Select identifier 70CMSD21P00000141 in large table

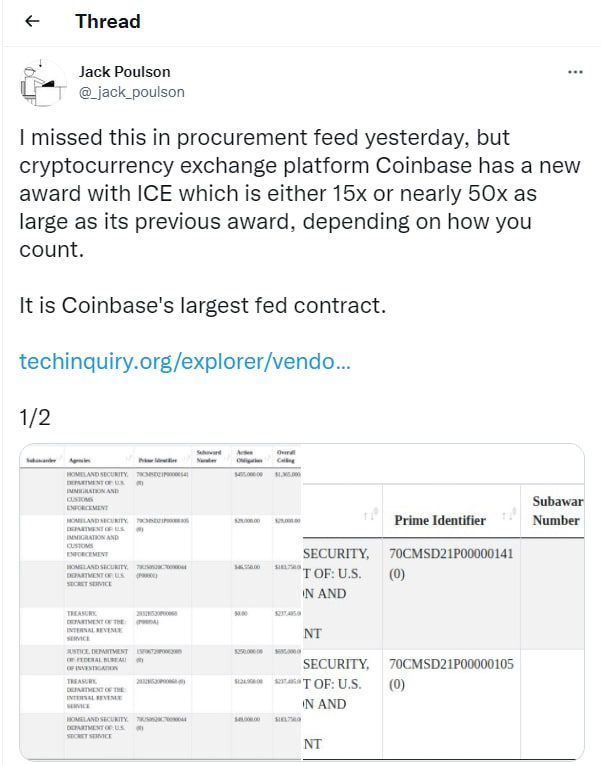[451, 554]
